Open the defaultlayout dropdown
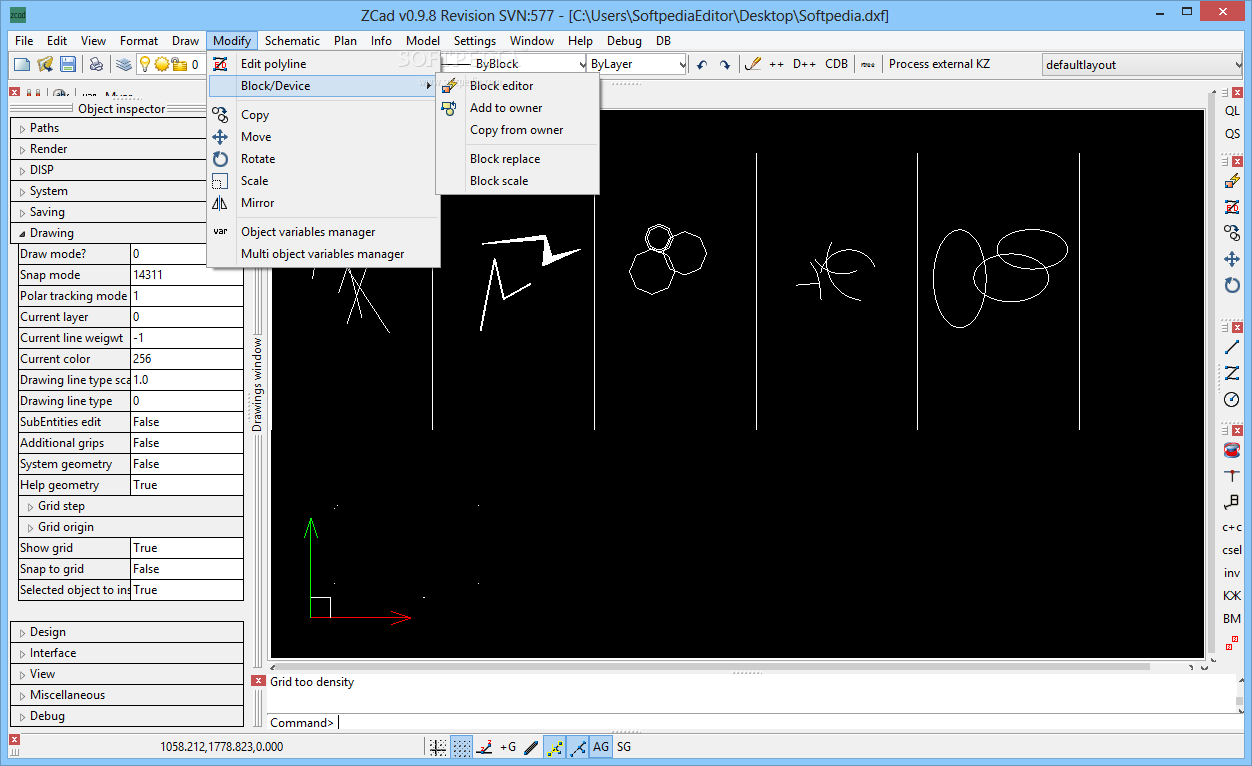The width and height of the screenshot is (1252, 766). (x=1143, y=65)
